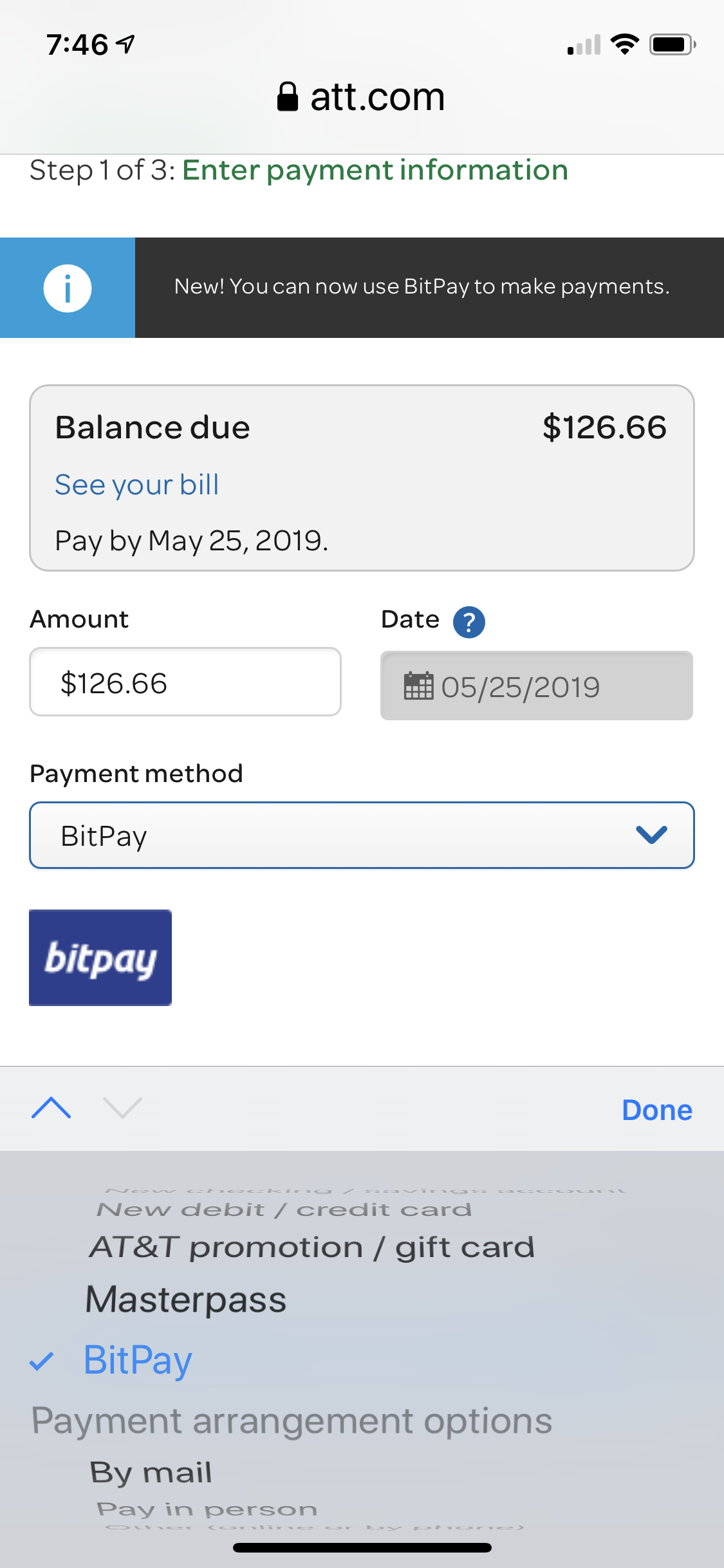Select AT&T promotion / gift card option
The image size is (724, 1568).
coord(312,1247)
